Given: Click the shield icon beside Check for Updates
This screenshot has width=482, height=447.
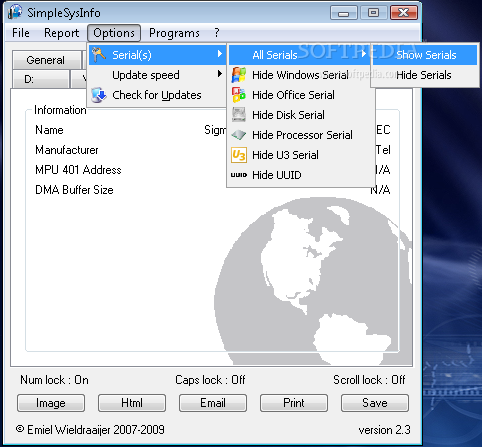Looking at the screenshot, I should point(99,95).
